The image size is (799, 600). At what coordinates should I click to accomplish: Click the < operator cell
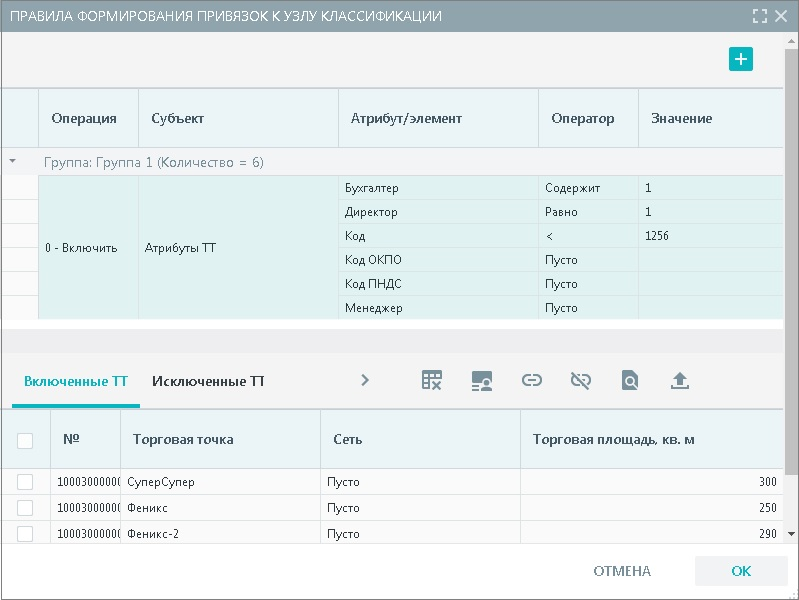(x=588, y=236)
